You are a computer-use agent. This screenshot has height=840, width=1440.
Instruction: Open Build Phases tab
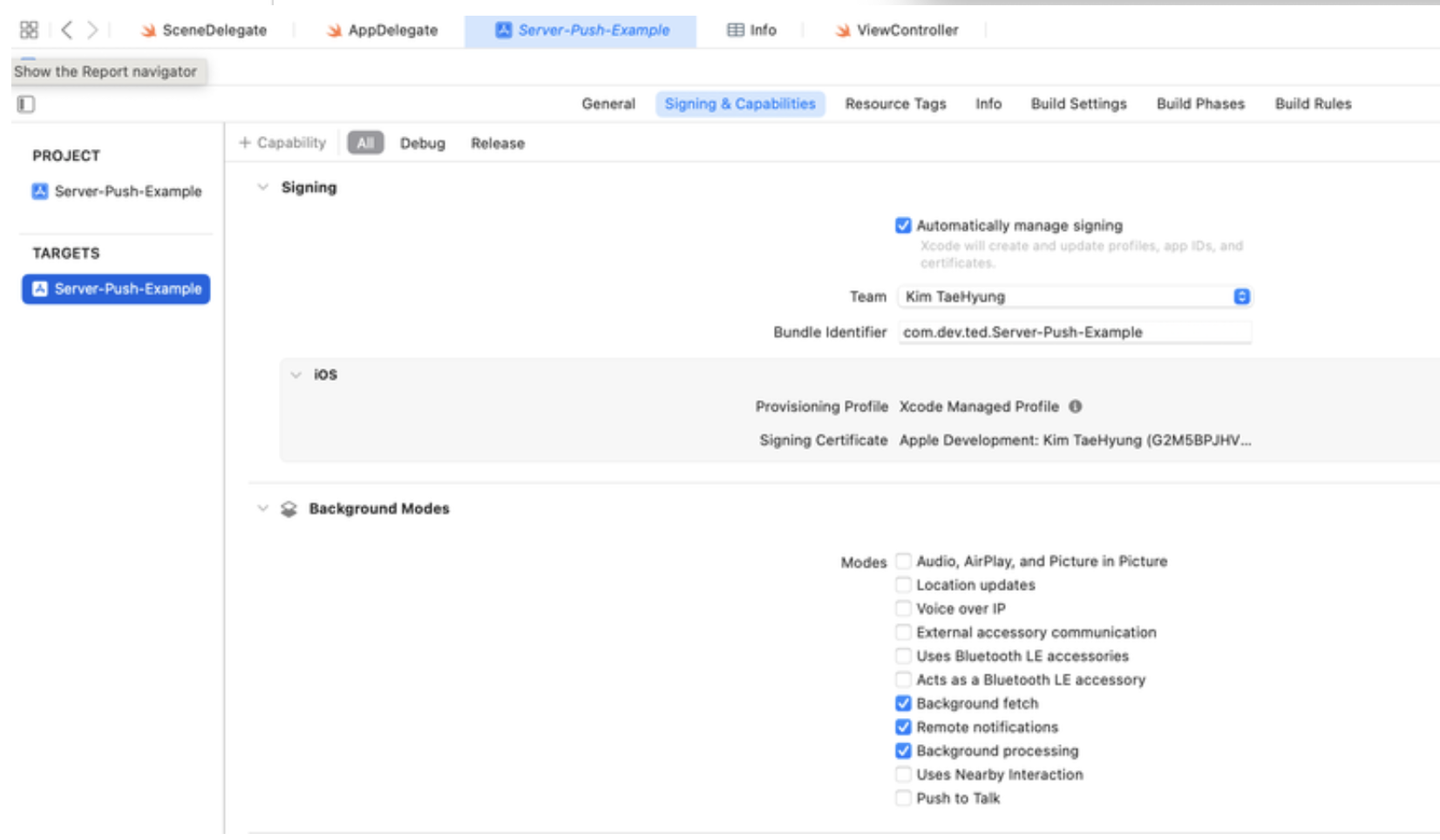click(x=1200, y=104)
